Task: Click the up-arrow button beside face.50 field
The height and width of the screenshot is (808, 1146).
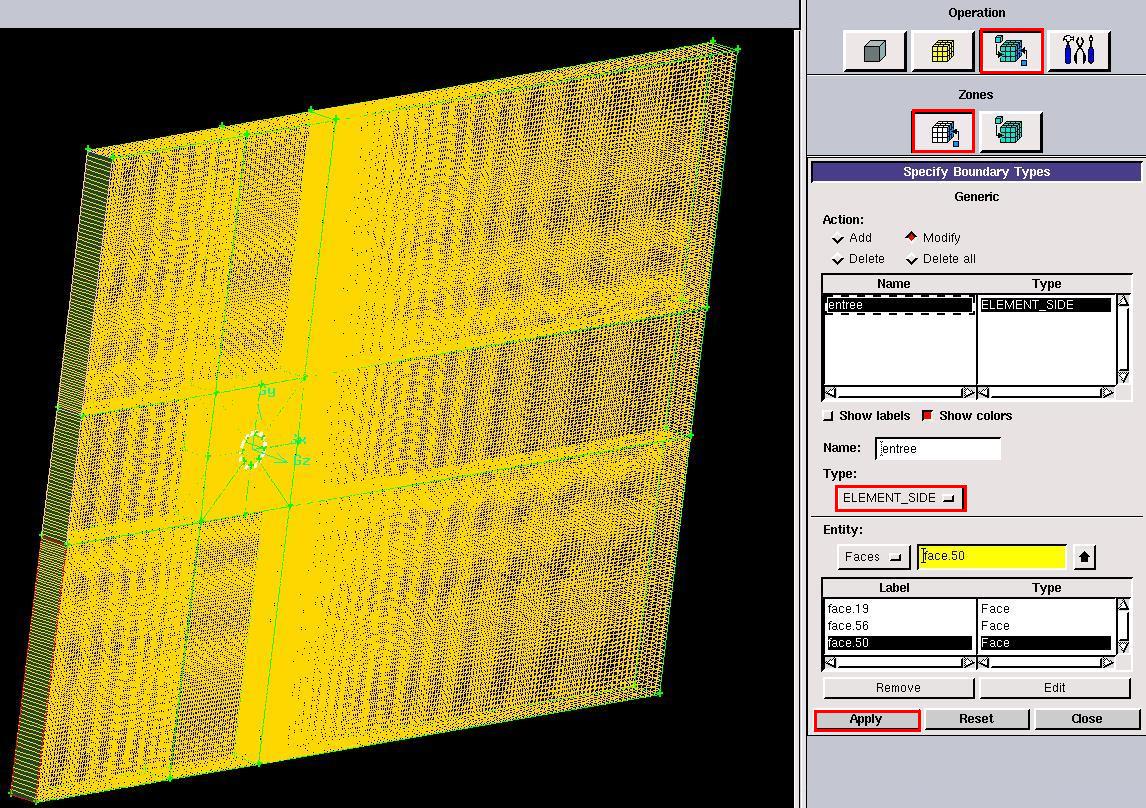Action: tap(1084, 556)
